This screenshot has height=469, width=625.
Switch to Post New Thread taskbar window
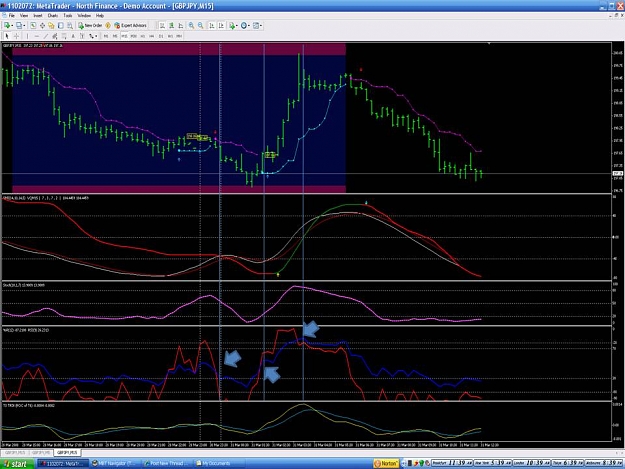167,463
